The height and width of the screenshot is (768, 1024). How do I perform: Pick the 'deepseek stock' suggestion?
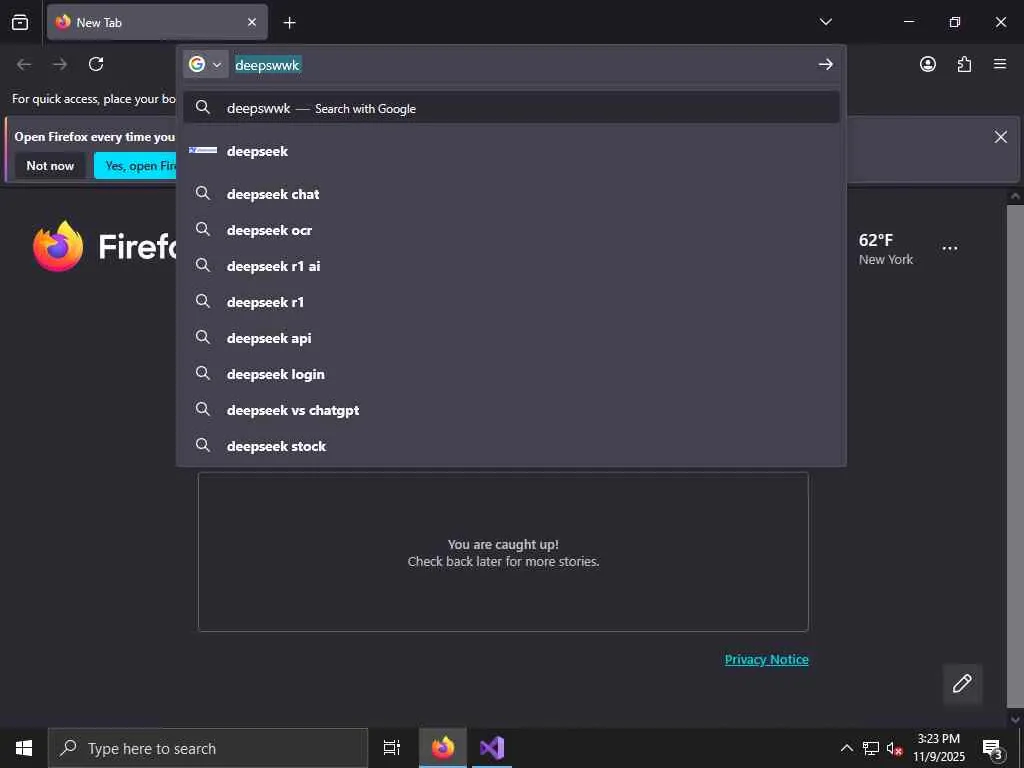pos(511,445)
